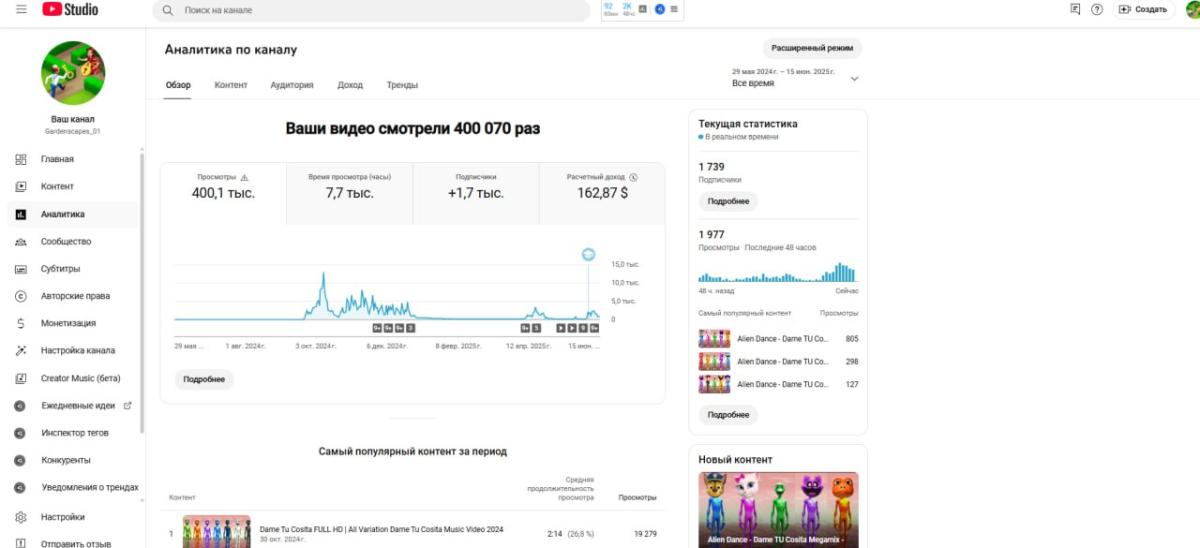Click the info icon beside Расчетный доход
Screen dimensions: 1200x548
tap(634, 177)
